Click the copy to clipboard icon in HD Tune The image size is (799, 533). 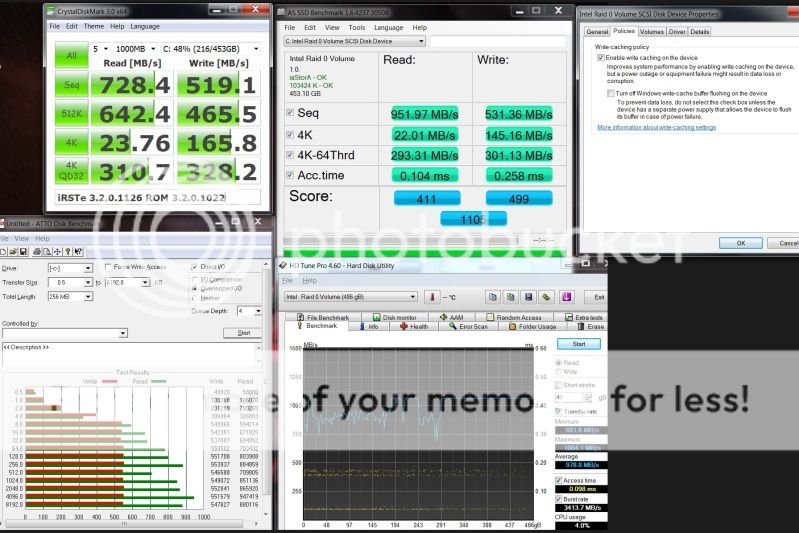click(493, 297)
